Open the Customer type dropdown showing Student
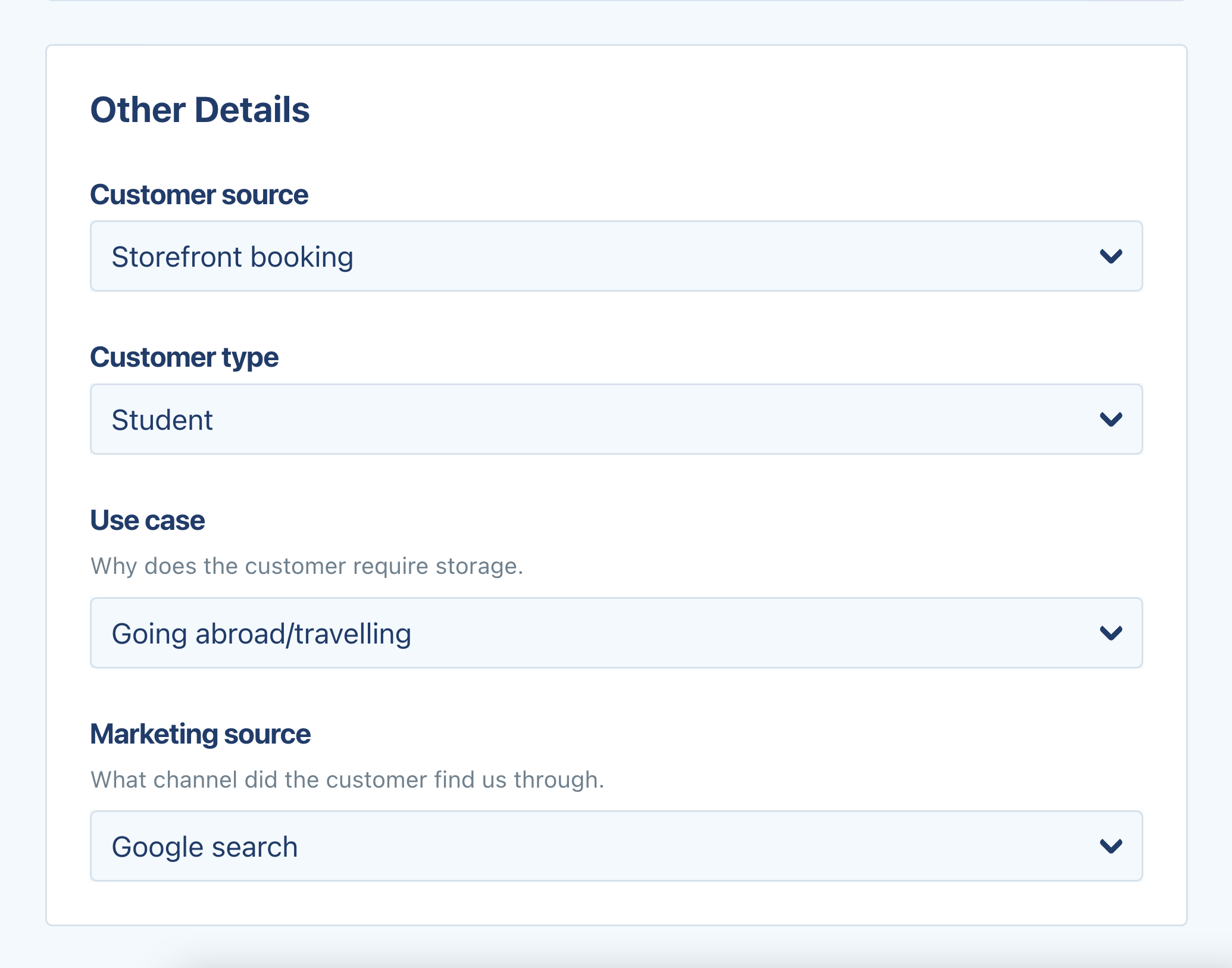The height and width of the screenshot is (968, 1232). [x=615, y=420]
